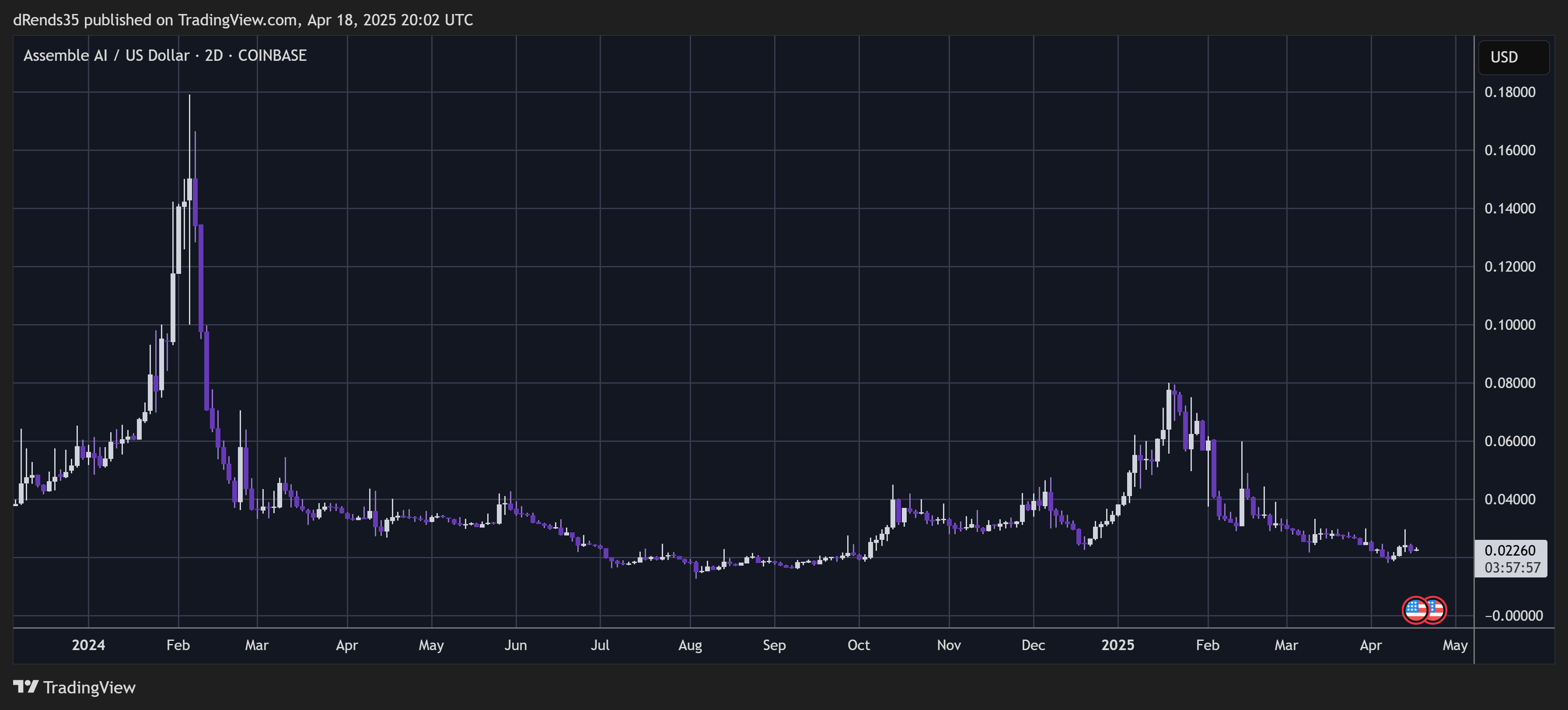Viewport: 1568px width, 710px height.
Task: Click the Aug time axis label
Action: (x=690, y=645)
